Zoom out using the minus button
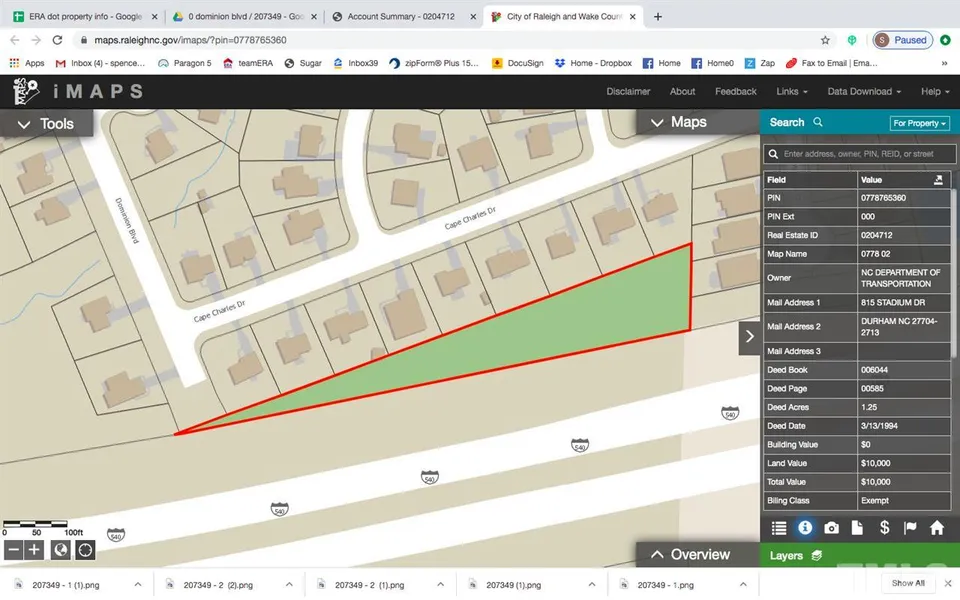 tap(14, 549)
